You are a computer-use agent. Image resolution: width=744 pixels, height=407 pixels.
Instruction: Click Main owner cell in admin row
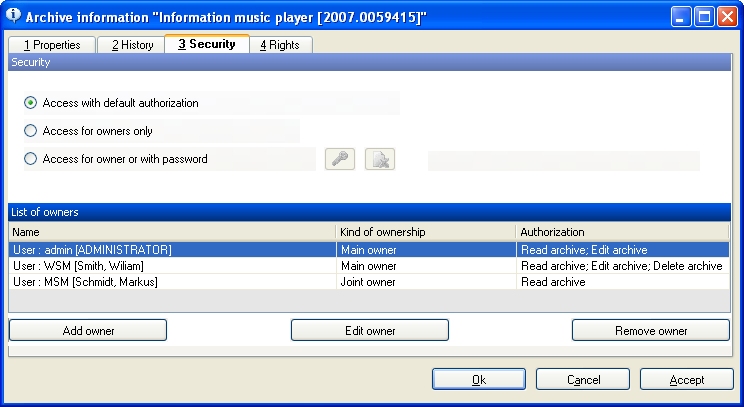click(x=426, y=250)
